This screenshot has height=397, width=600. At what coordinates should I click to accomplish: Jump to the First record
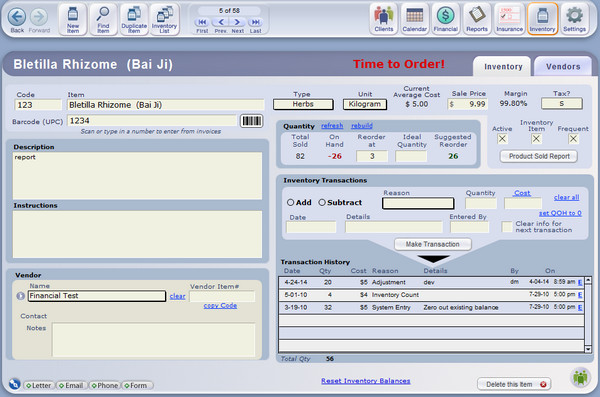[202, 22]
